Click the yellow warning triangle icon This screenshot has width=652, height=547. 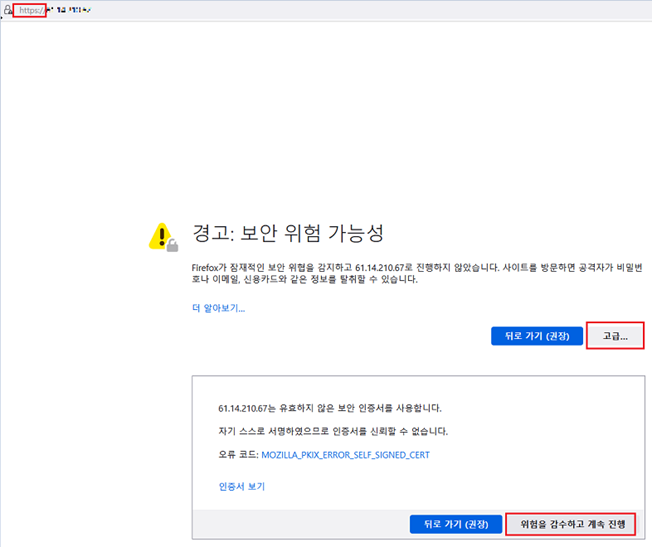pos(163,238)
